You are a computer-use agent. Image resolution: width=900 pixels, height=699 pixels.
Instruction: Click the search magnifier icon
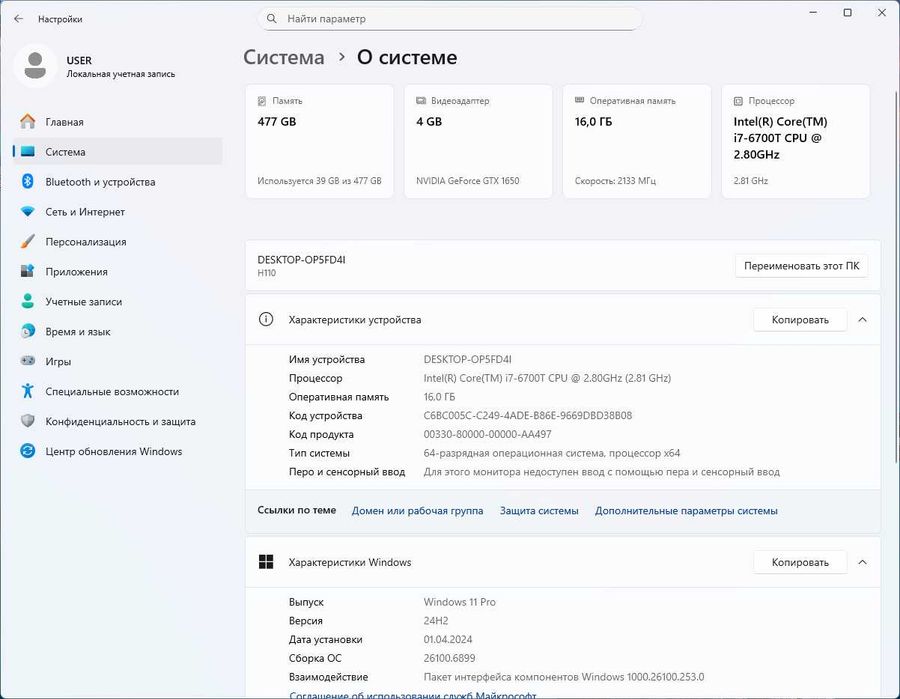coord(271,19)
